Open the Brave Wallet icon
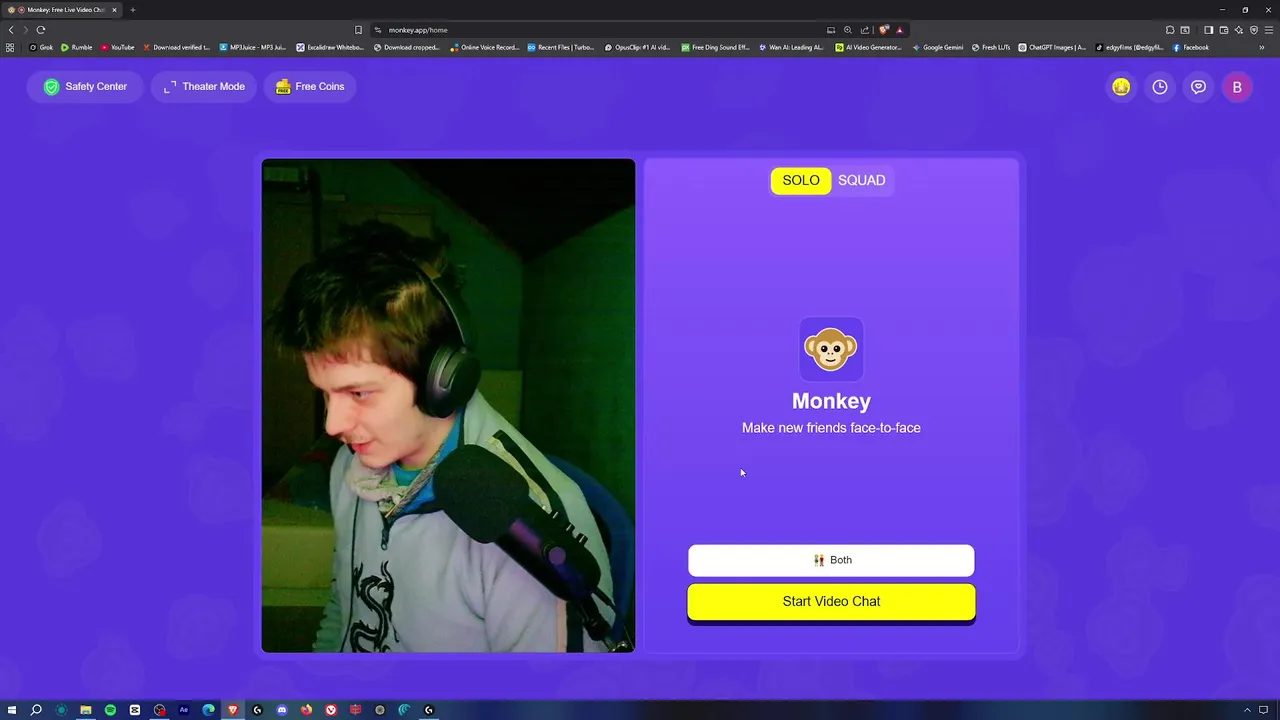This screenshot has width=1280, height=720. (1223, 30)
